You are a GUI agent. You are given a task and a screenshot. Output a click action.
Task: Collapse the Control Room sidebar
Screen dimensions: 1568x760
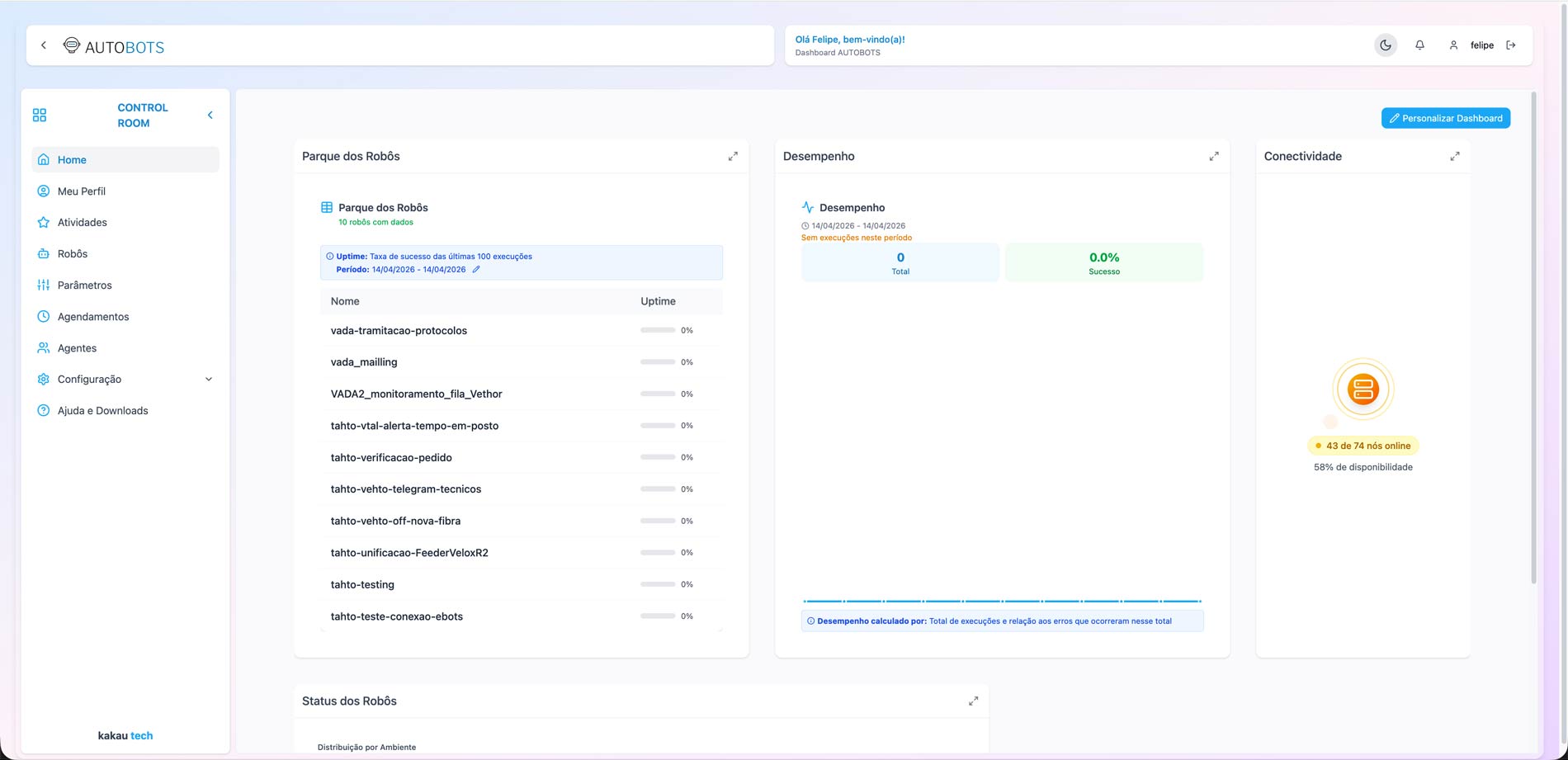(210, 116)
